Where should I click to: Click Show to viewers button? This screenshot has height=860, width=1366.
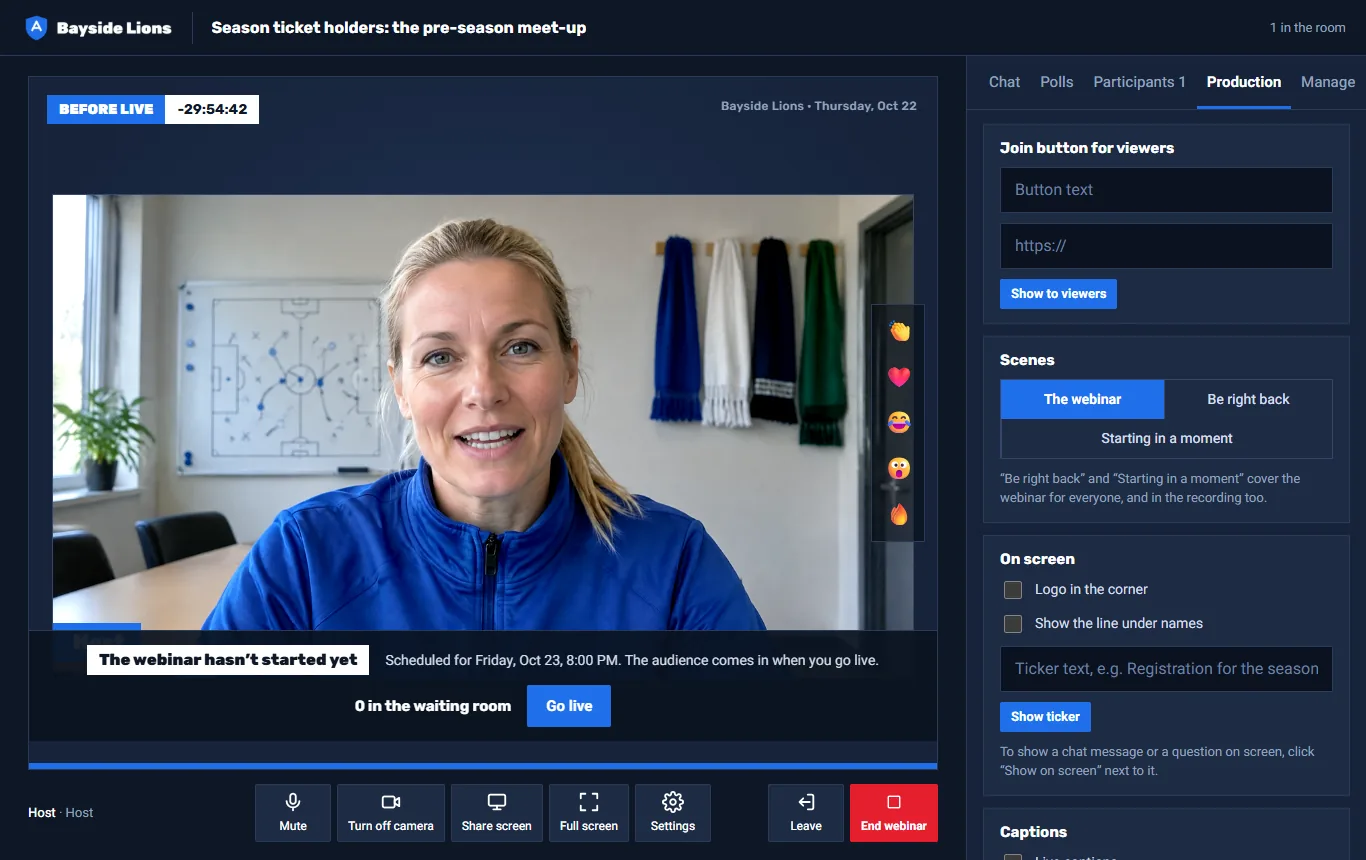(1058, 294)
